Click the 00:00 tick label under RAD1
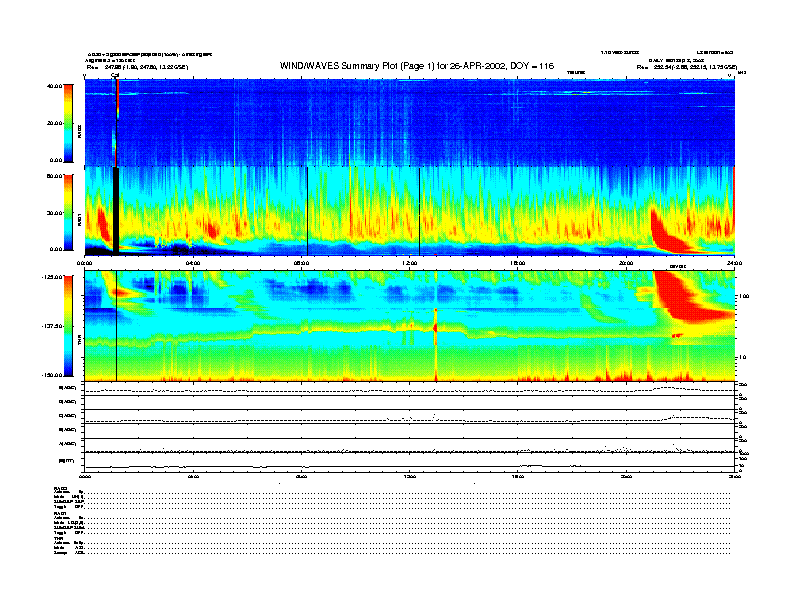The width and height of the screenshot is (792, 612). pos(84,263)
